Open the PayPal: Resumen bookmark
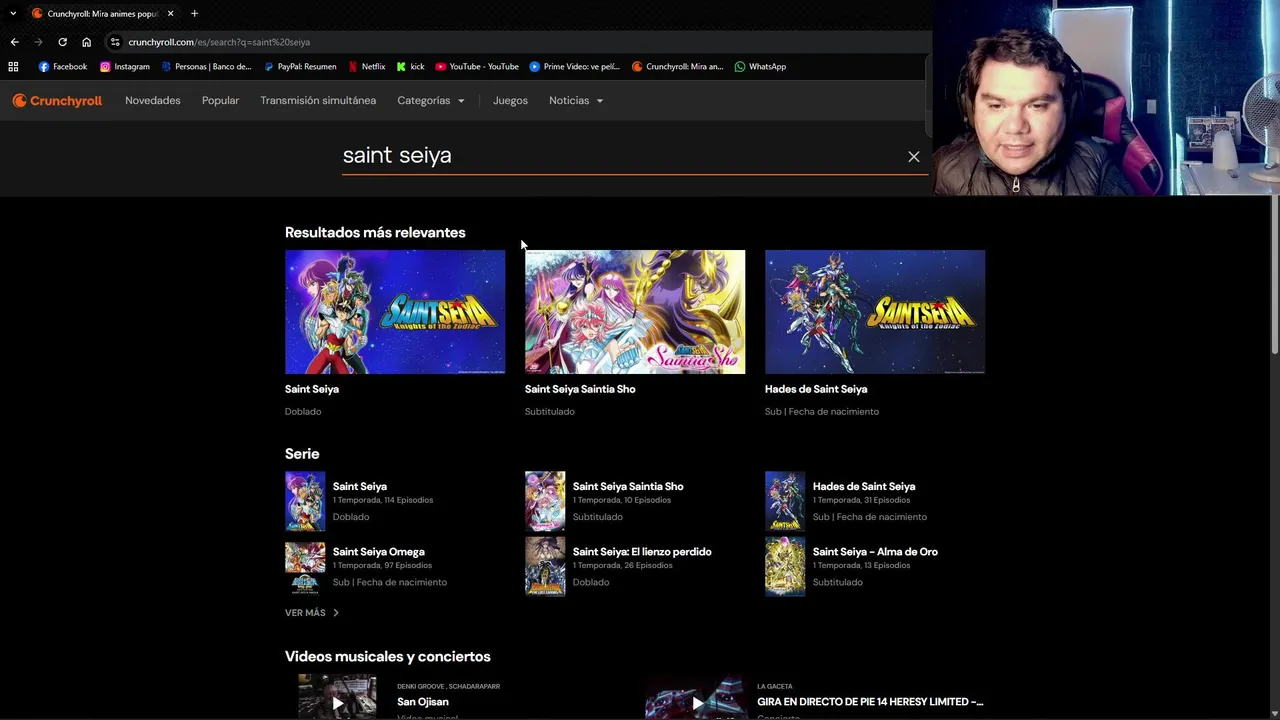1280x720 pixels. 300,66
